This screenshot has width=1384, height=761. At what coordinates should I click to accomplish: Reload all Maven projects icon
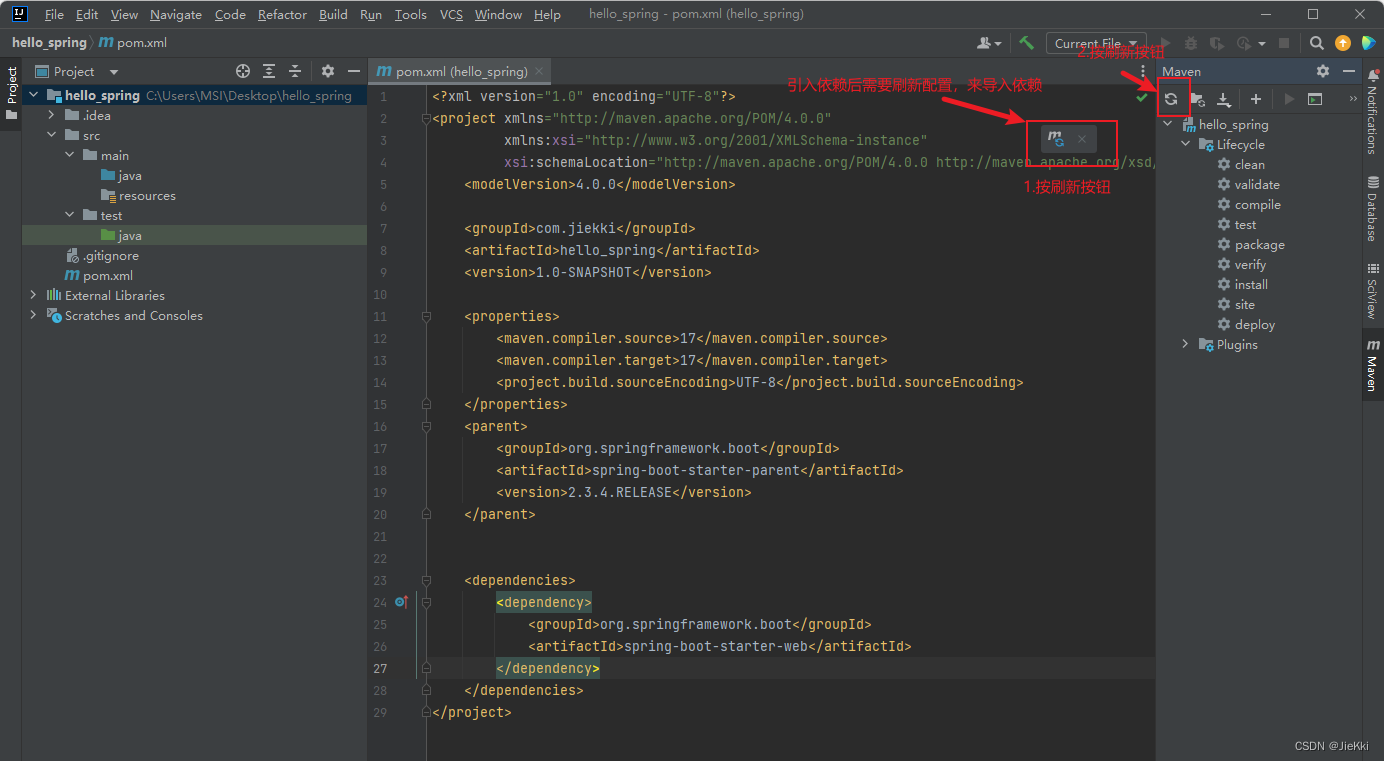pyautogui.click(x=1171, y=99)
